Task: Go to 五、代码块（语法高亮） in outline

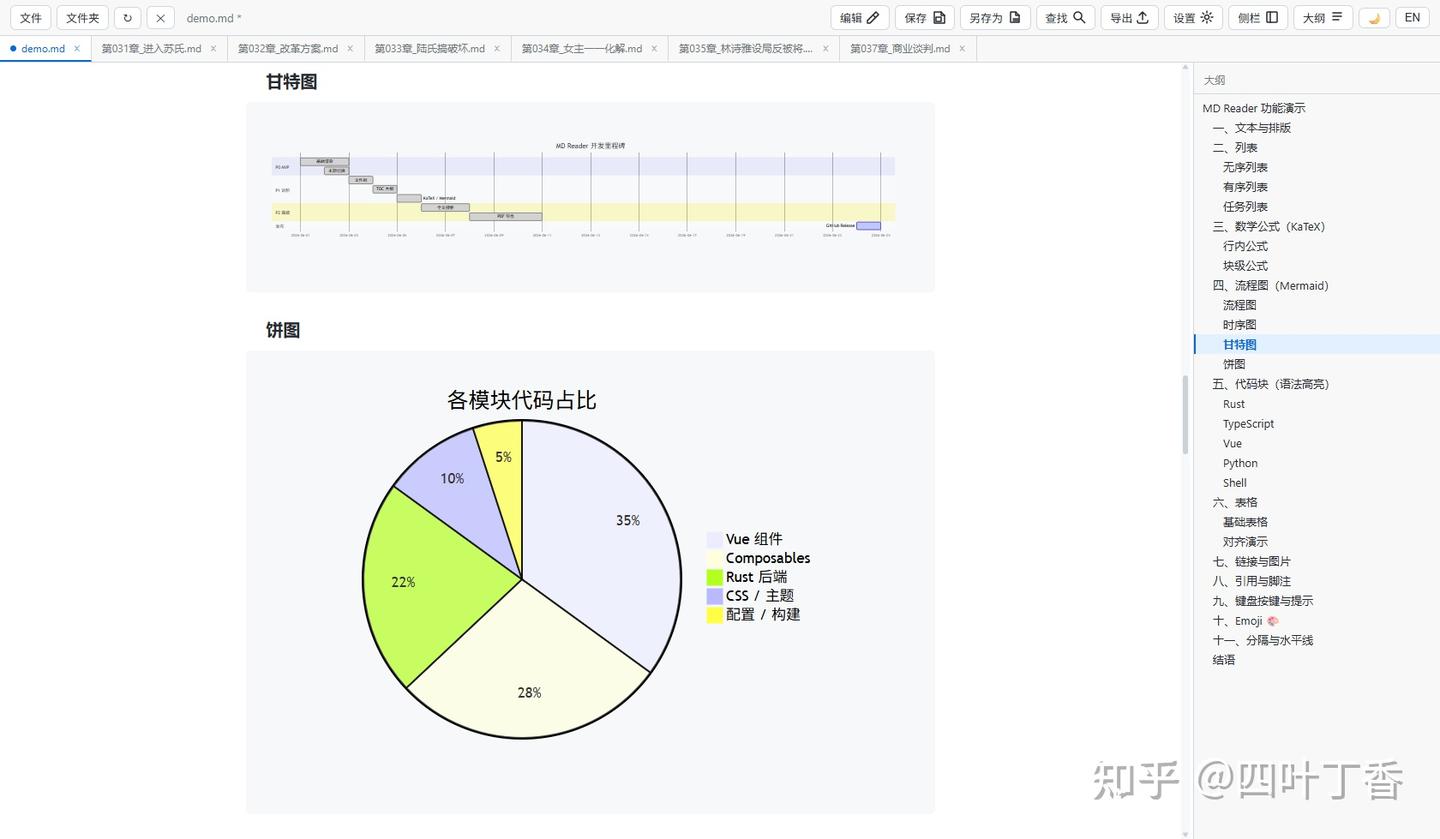Action: (1271, 384)
